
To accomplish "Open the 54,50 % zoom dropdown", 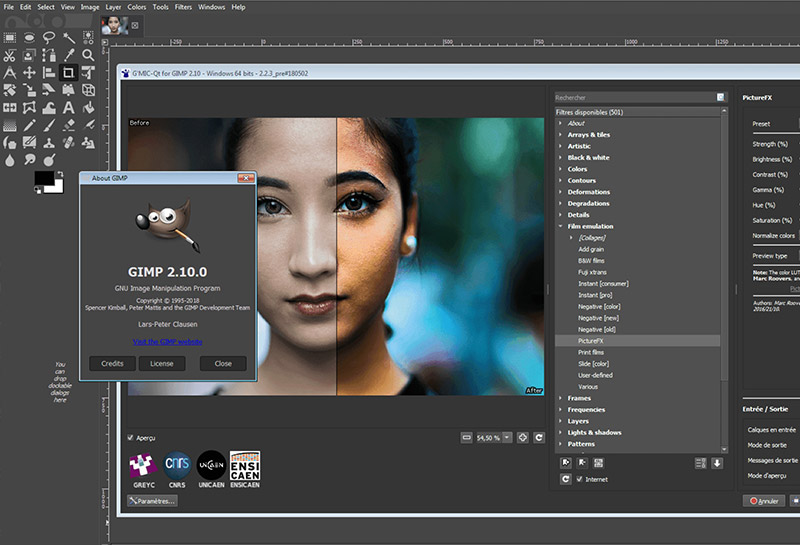I will 507,437.
